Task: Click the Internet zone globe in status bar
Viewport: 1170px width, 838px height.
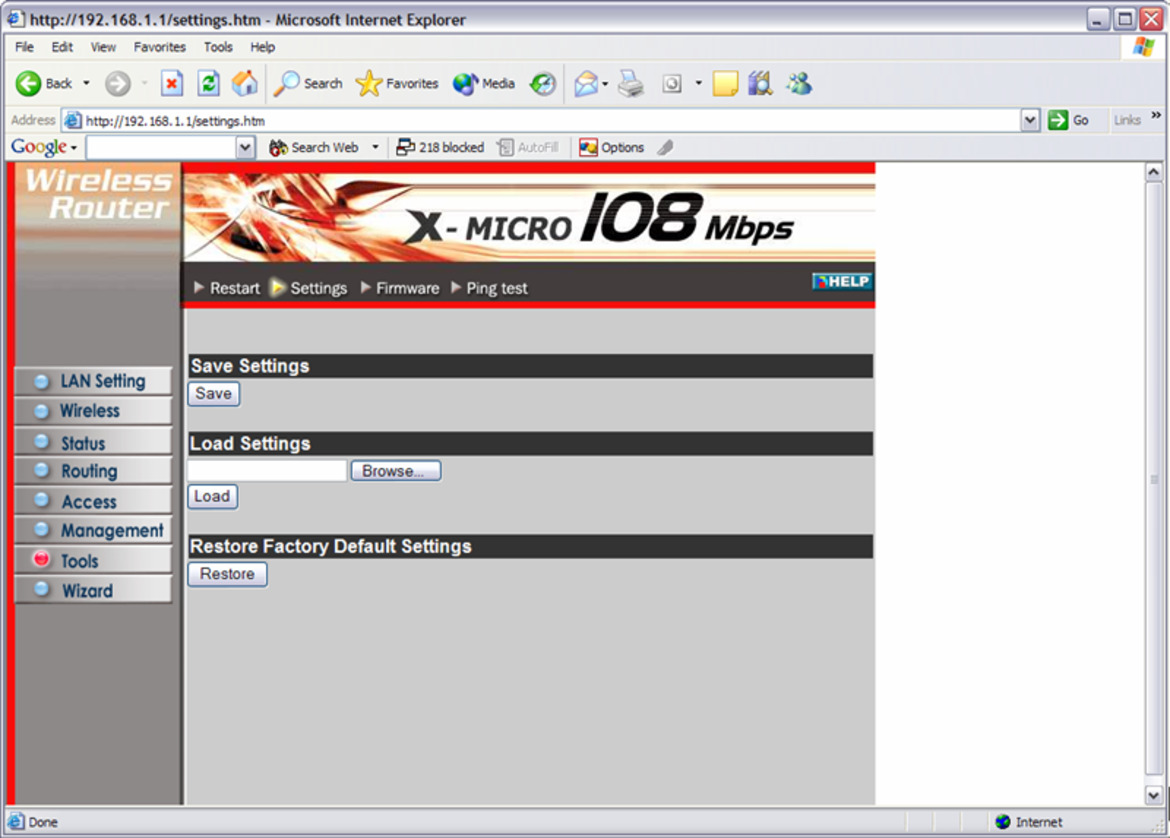Action: [x=1003, y=822]
